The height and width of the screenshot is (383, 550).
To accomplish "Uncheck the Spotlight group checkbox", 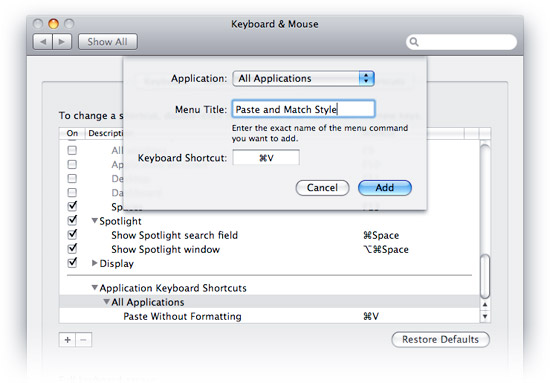I will coord(72,220).
